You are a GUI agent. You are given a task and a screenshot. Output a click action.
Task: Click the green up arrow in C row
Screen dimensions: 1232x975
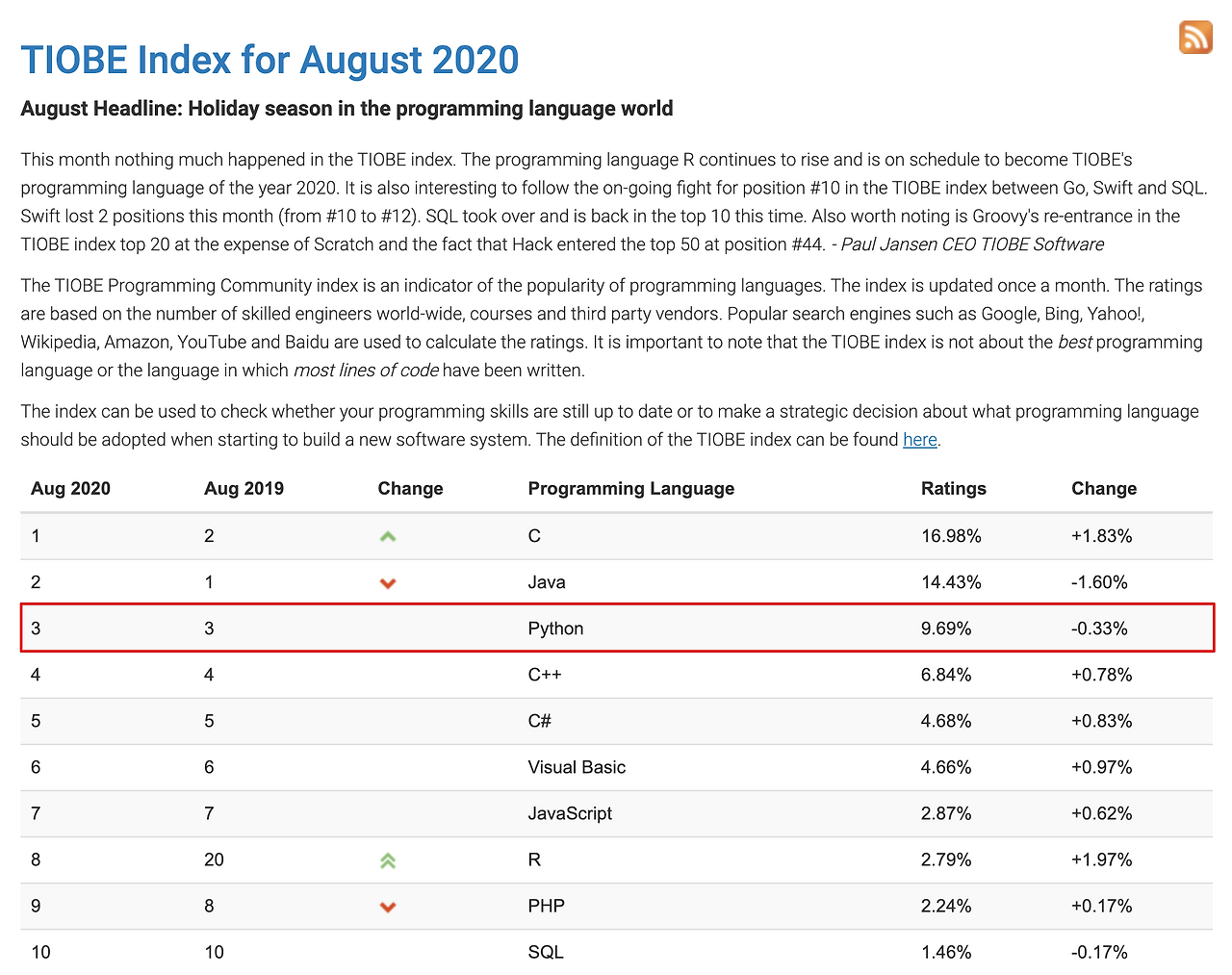[388, 536]
